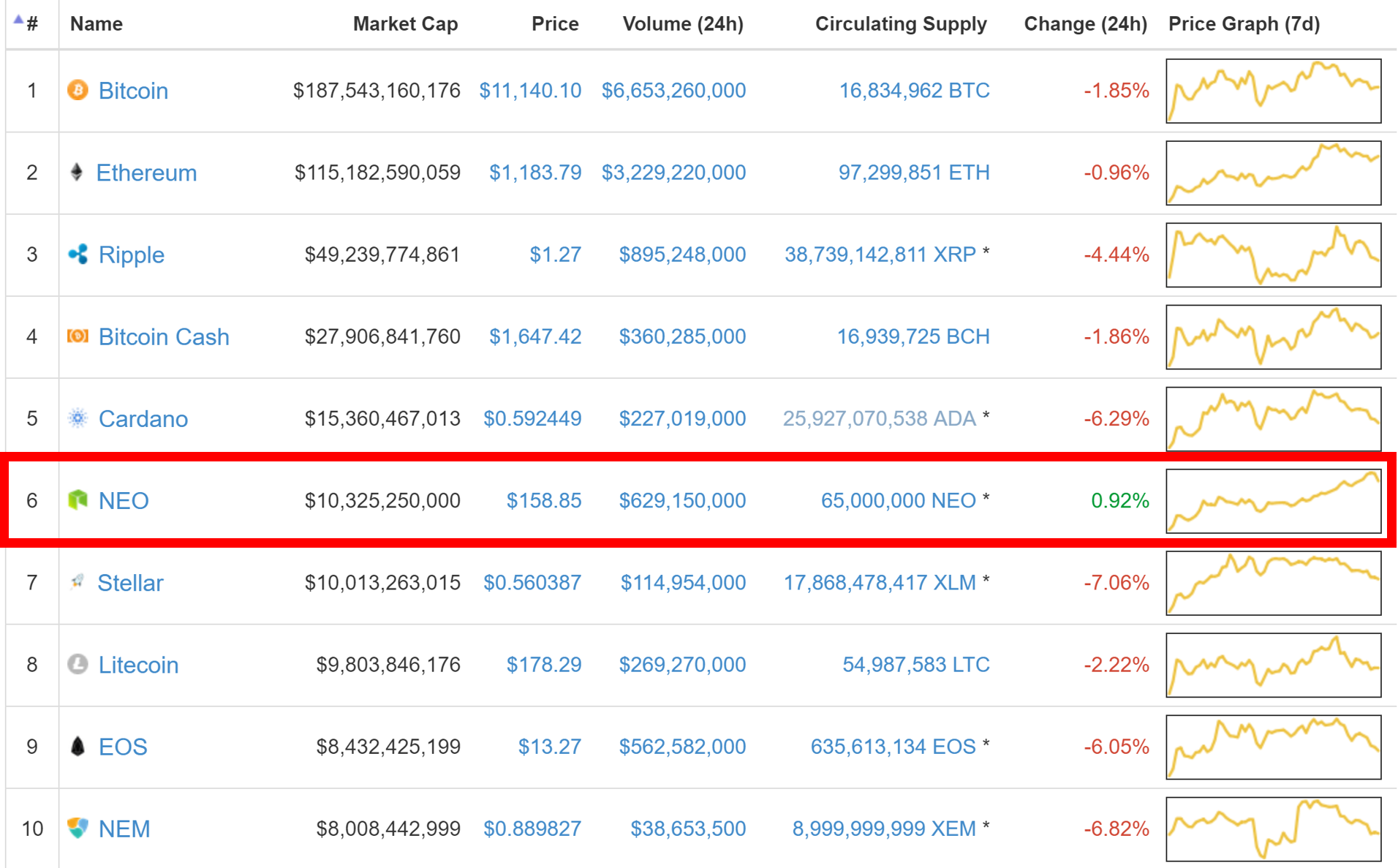Open NEM 7-day price graph thumbnail
1398x868 pixels.
[1274, 829]
